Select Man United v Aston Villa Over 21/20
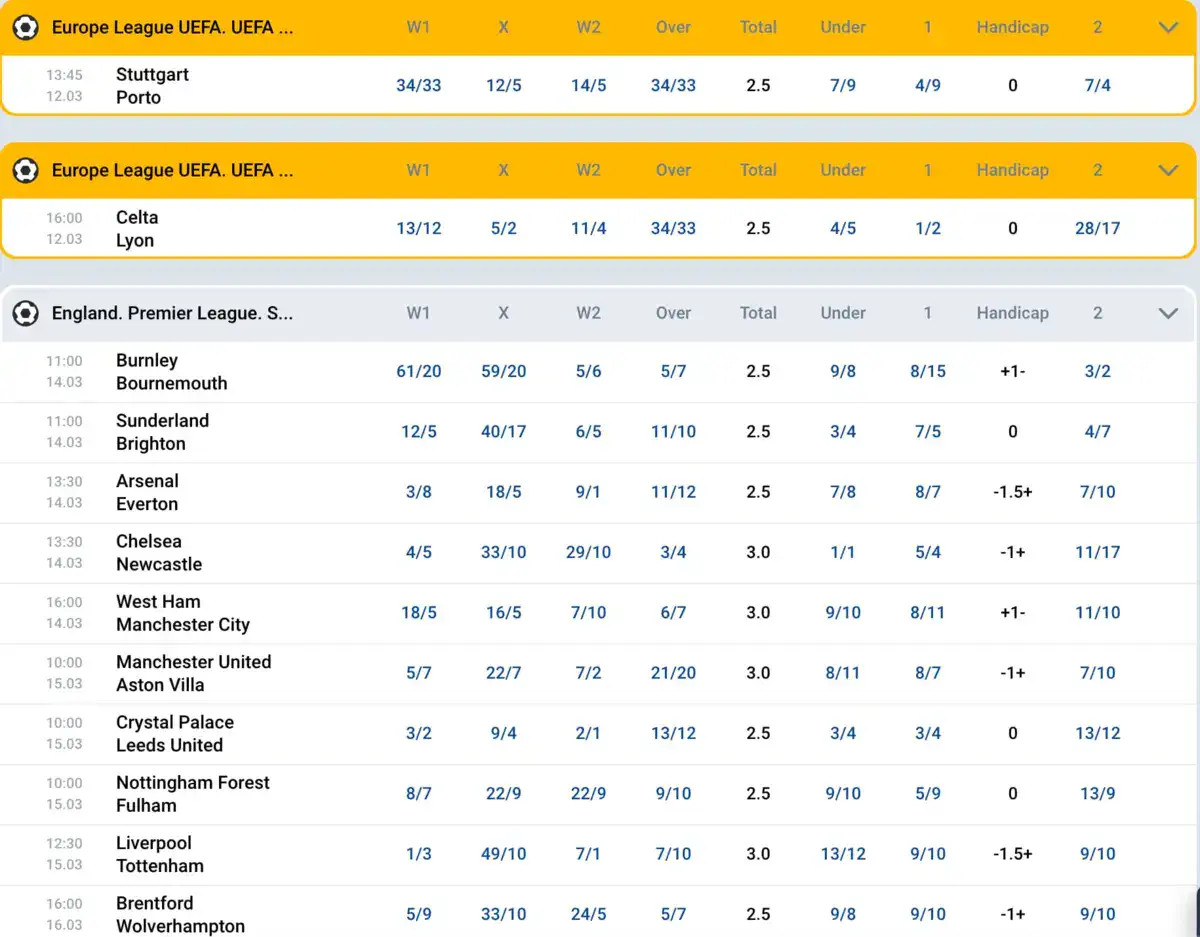The height and width of the screenshot is (937, 1200). pos(673,672)
